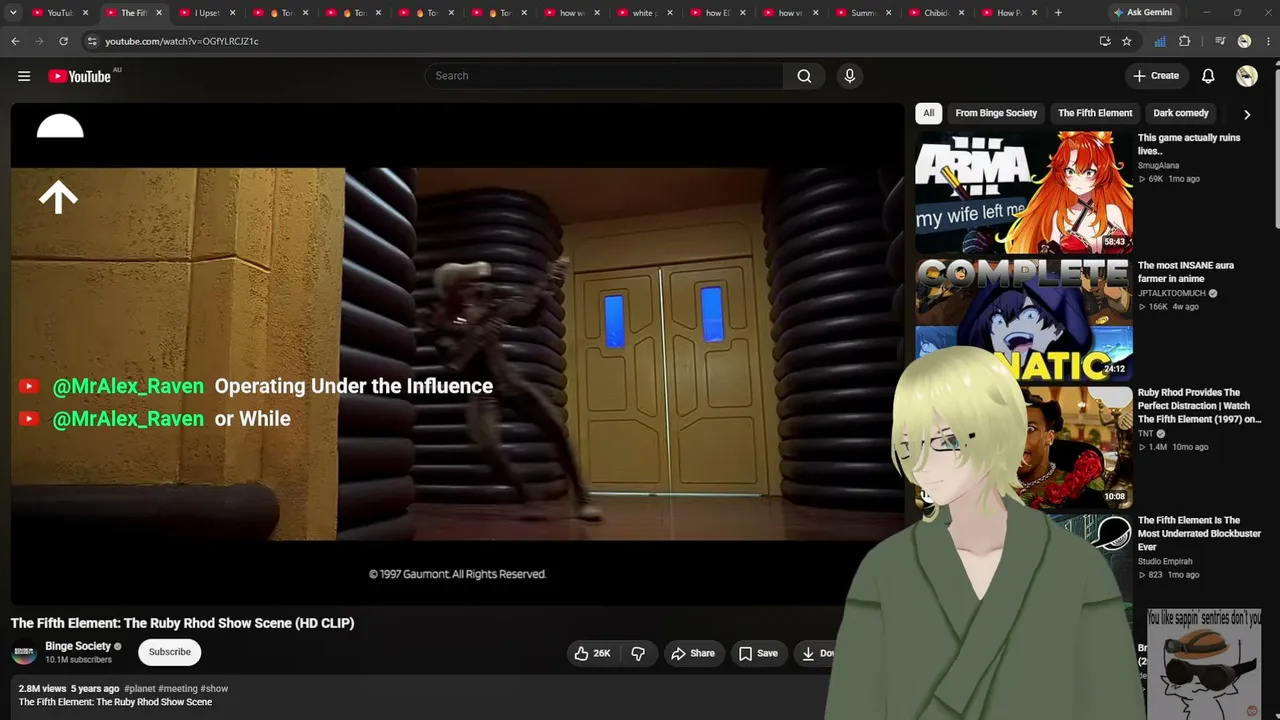Click the YouTube URL in the address bar
Image resolution: width=1280 pixels, height=720 pixels.
tap(182, 41)
